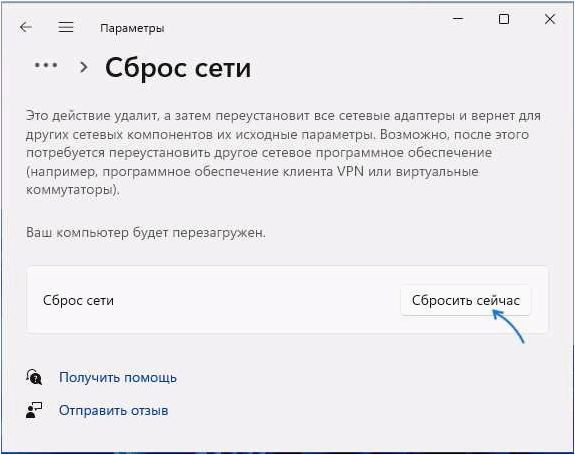Click the get help headset icon

pyautogui.click(x=34, y=377)
